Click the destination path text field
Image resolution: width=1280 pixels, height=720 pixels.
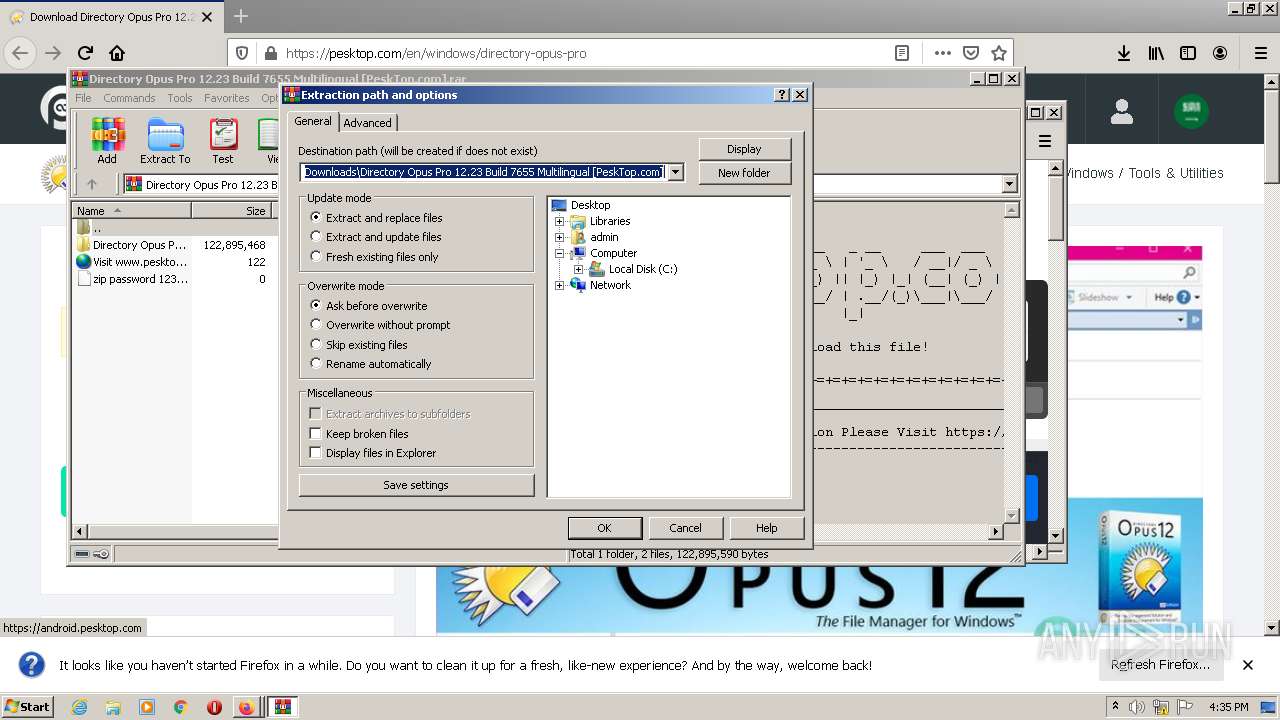[x=483, y=172]
